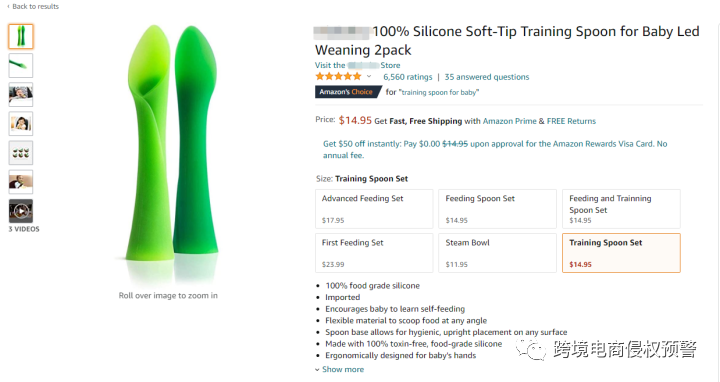Image resolution: width=720 pixels, height=382 pixels.
Task: Open the 6,560 ratings link
Action: (x=408, y=77)
